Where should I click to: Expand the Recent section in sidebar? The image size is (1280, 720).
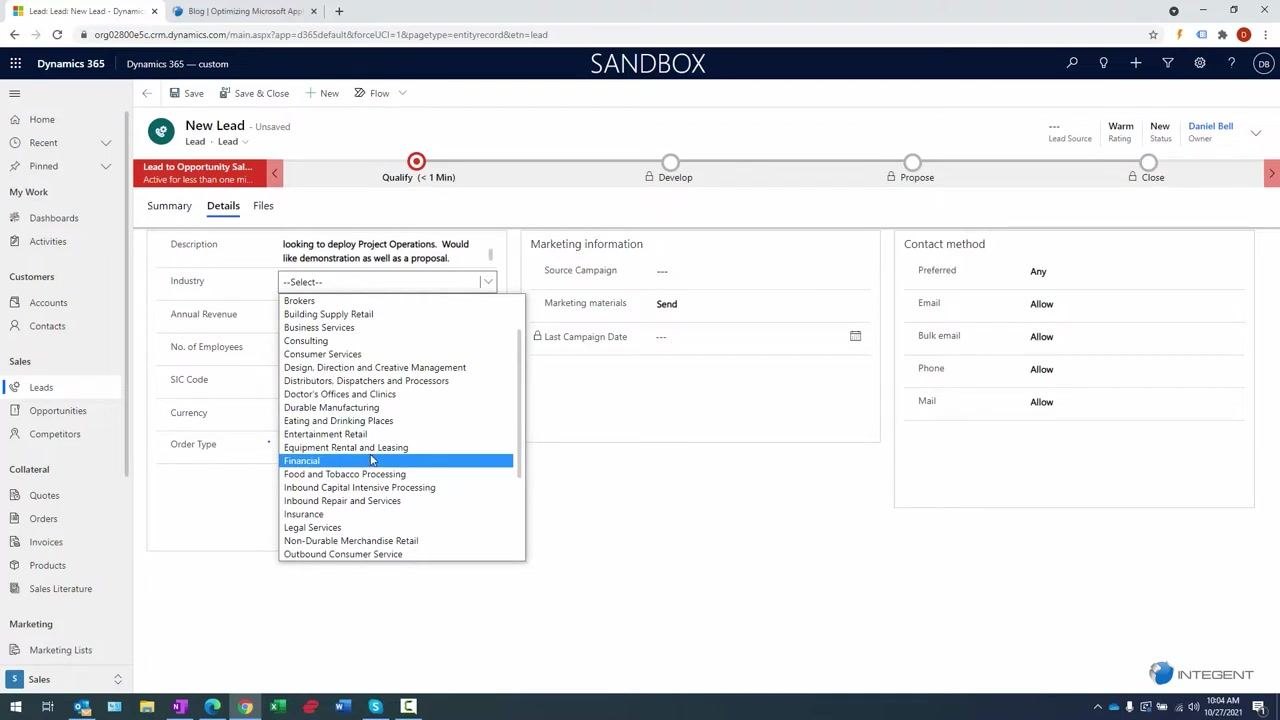pyautogui.click(x=106, y=143)
